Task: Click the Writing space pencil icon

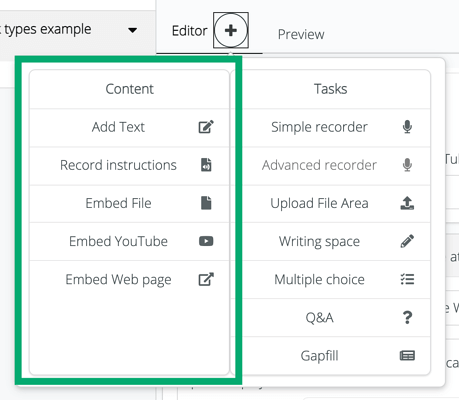Action: point(407,241)
